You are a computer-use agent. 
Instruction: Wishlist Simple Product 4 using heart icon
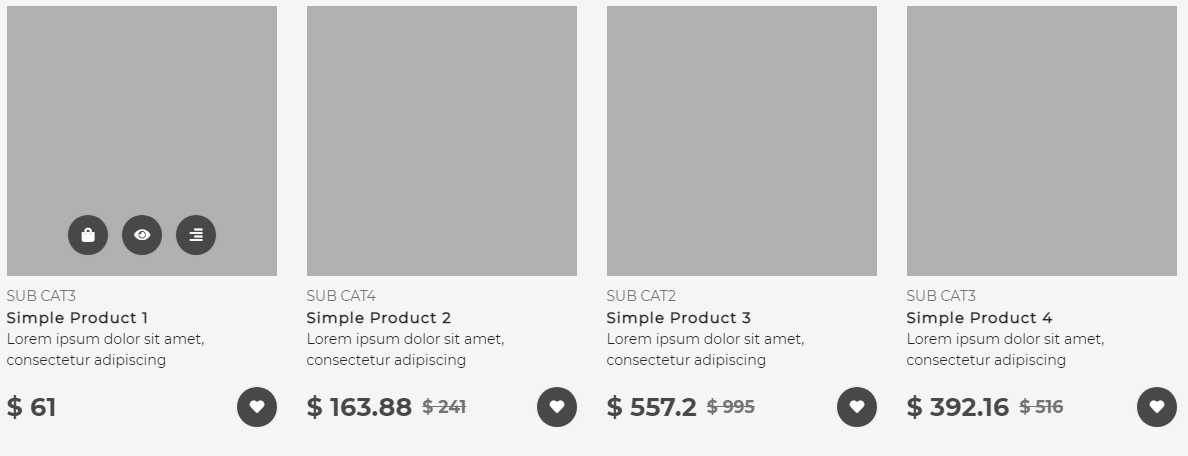pos(1157,407)
